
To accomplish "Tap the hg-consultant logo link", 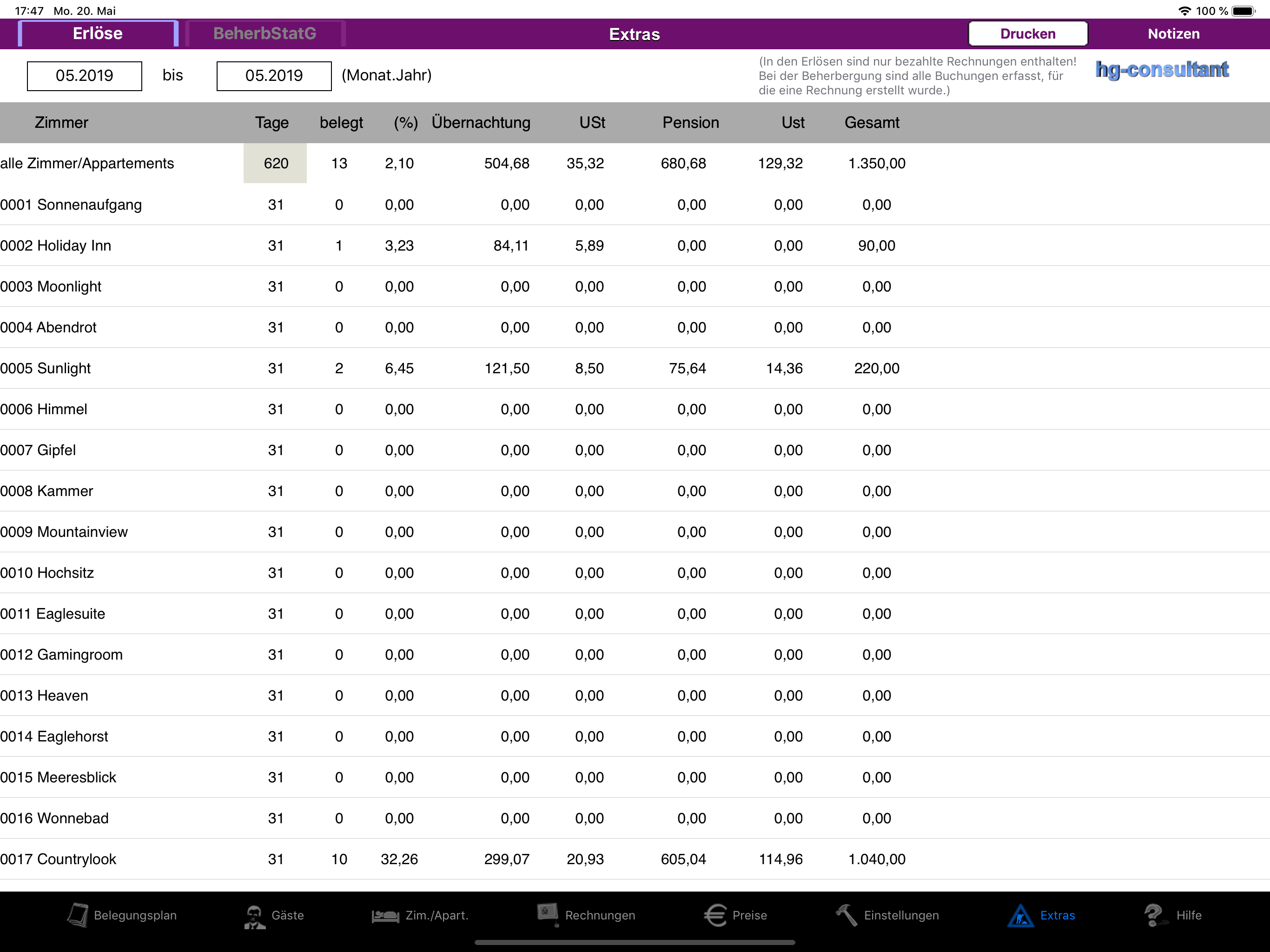I will pyautogui.click(x=1162, y=69).
